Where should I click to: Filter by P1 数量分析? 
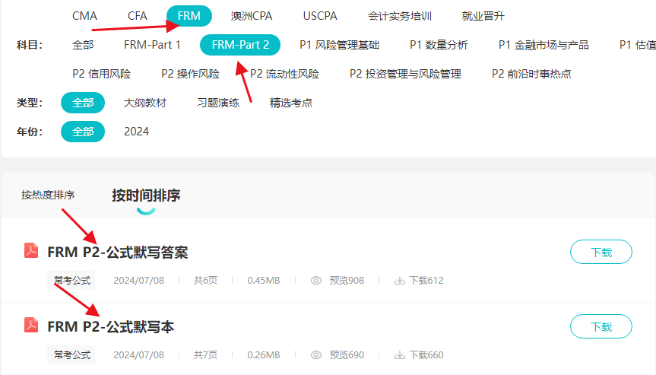439,45
